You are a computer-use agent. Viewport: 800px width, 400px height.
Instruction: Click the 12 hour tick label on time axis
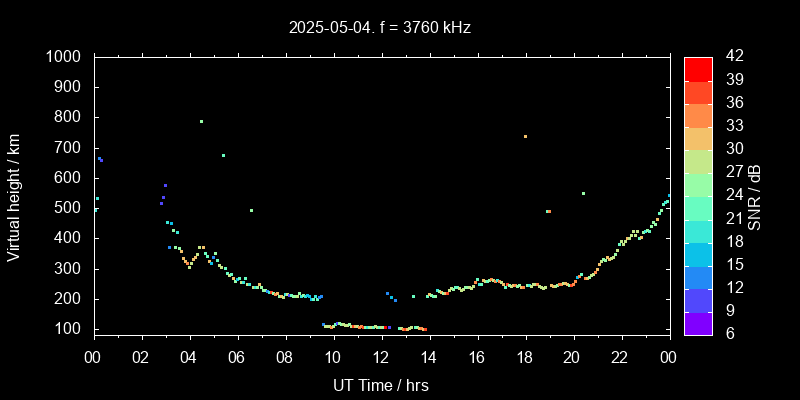pyautogui.click(x=381, y=357)
